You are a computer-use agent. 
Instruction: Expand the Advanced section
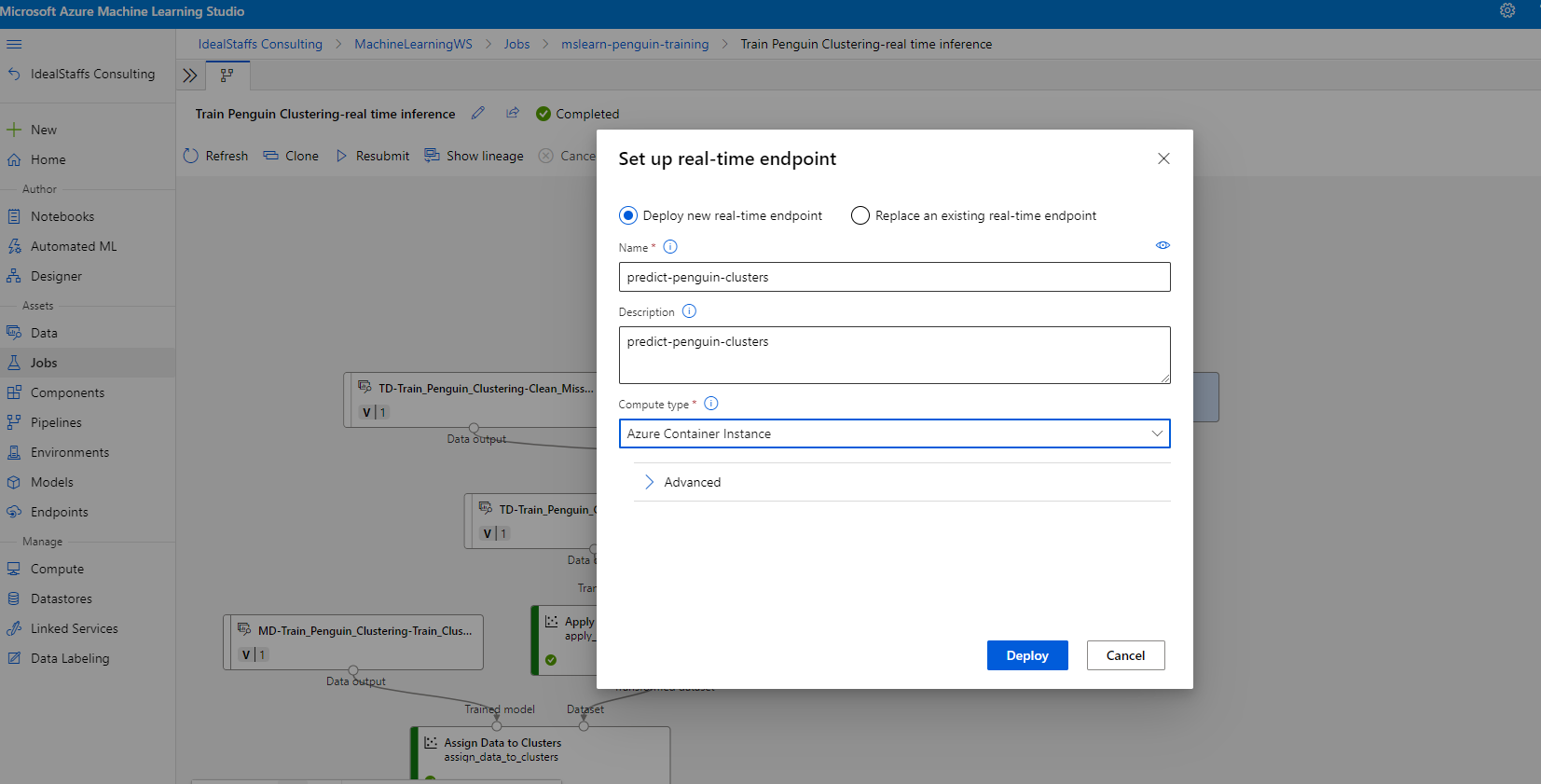coord(650,482)
